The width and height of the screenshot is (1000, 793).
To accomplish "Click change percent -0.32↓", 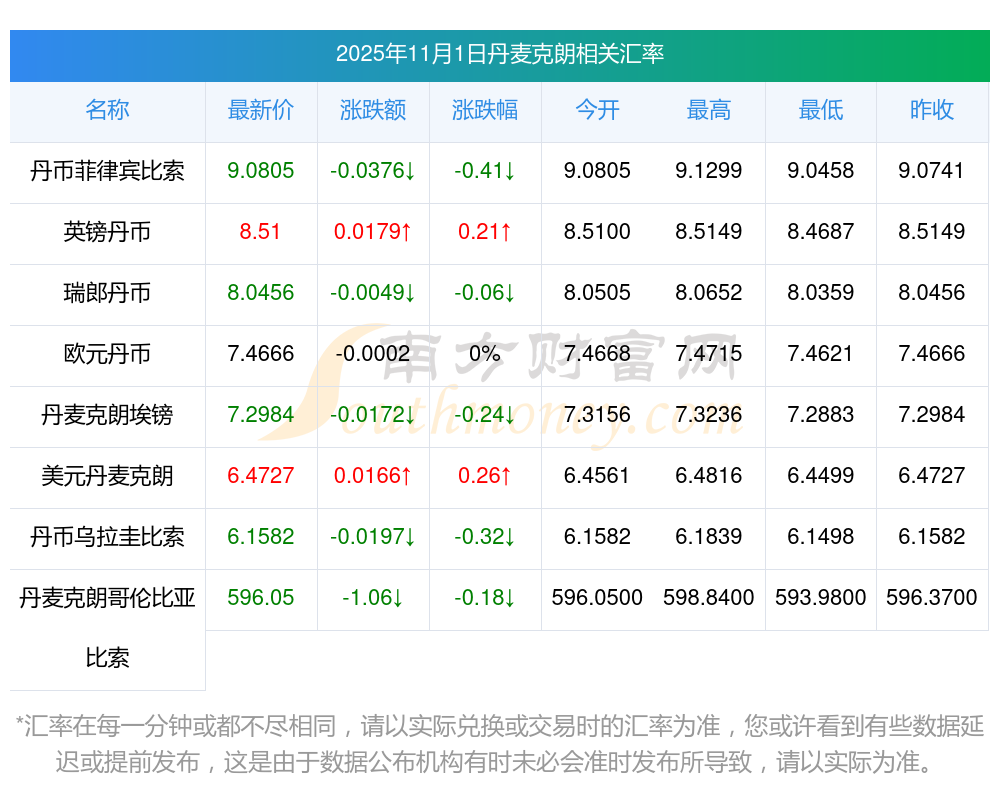I will tap(485, 536).
